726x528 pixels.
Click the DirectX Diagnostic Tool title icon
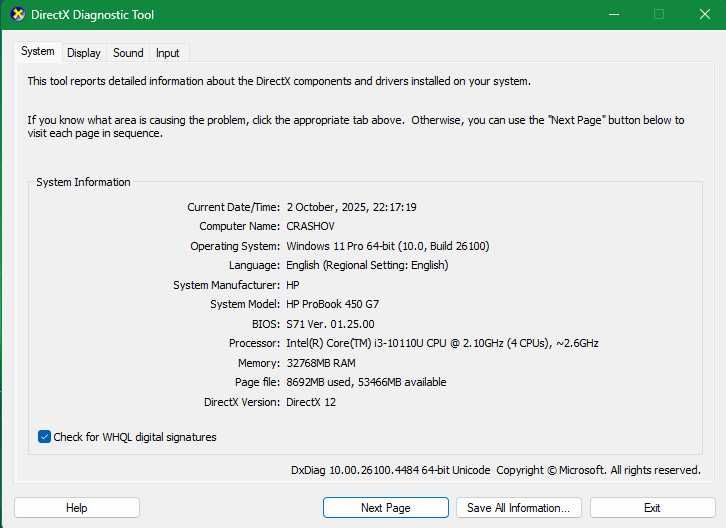(x=18, y=14)
